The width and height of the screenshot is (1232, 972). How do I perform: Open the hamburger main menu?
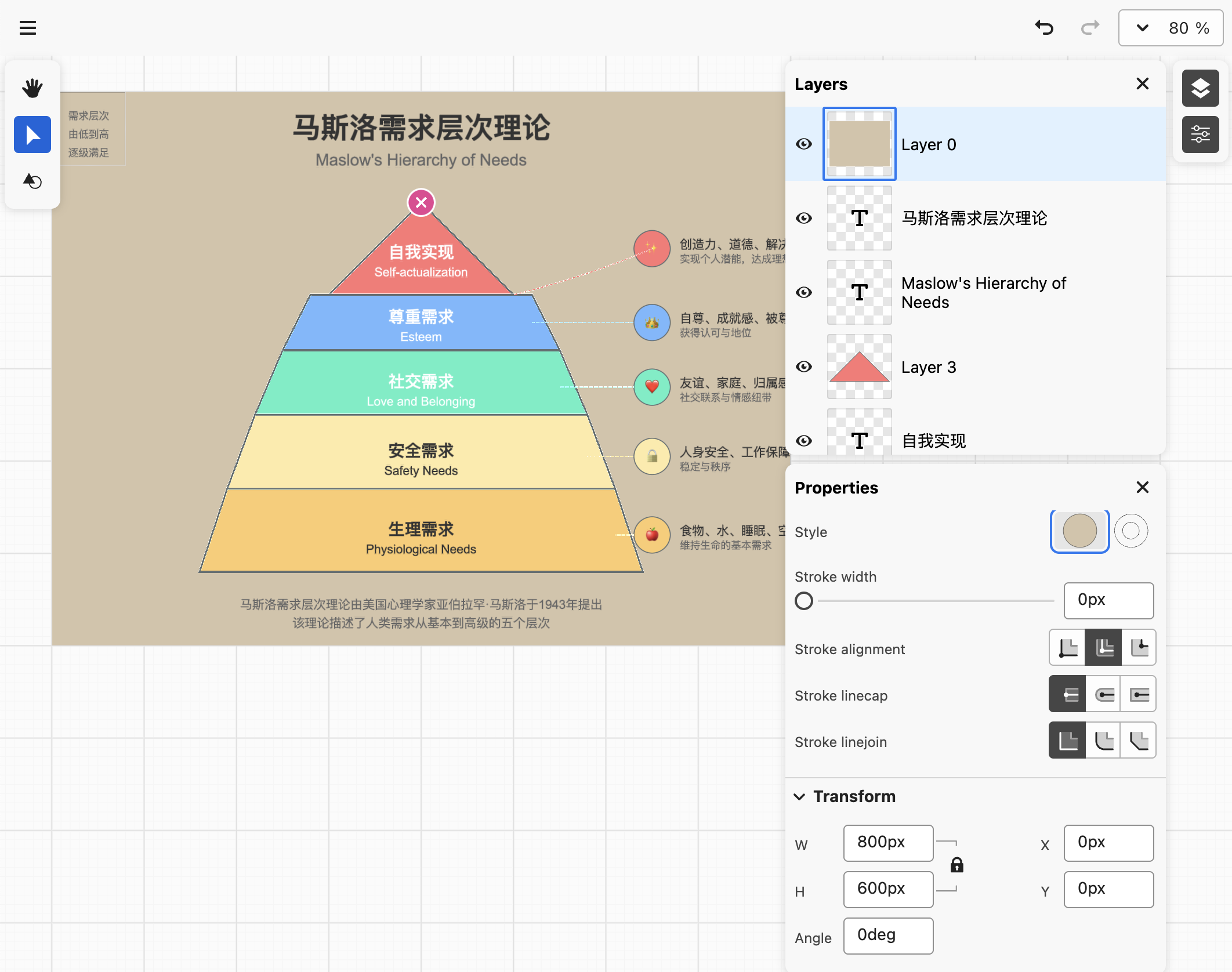click(28, 28)
